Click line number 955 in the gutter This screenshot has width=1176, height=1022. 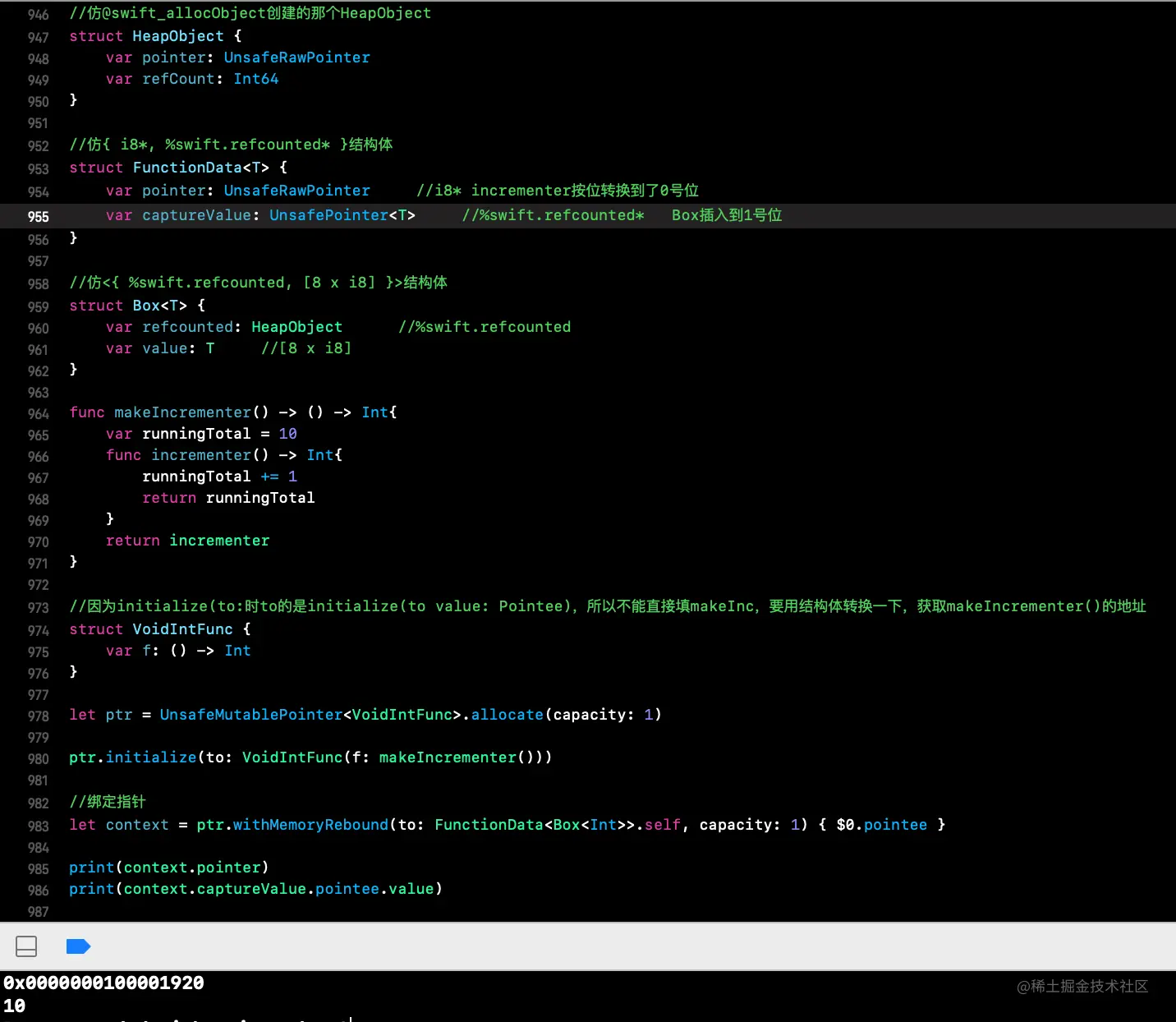click(x=38, y=217)
